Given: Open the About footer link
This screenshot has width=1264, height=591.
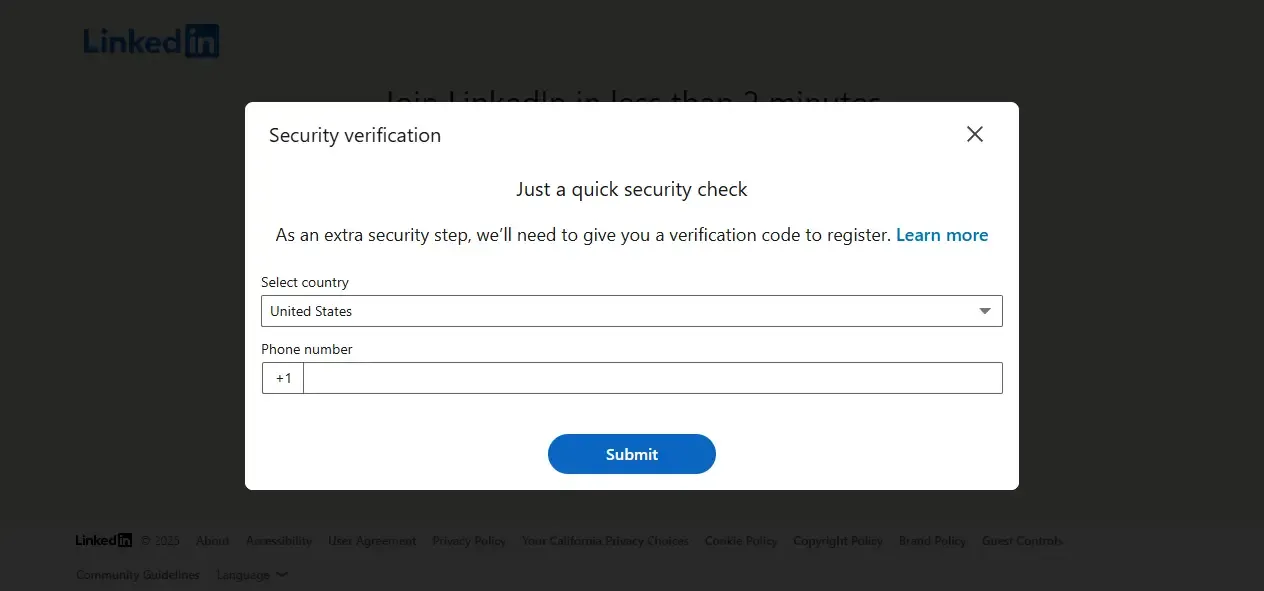Looking at the screenshot, I should (x=213, y=541).
